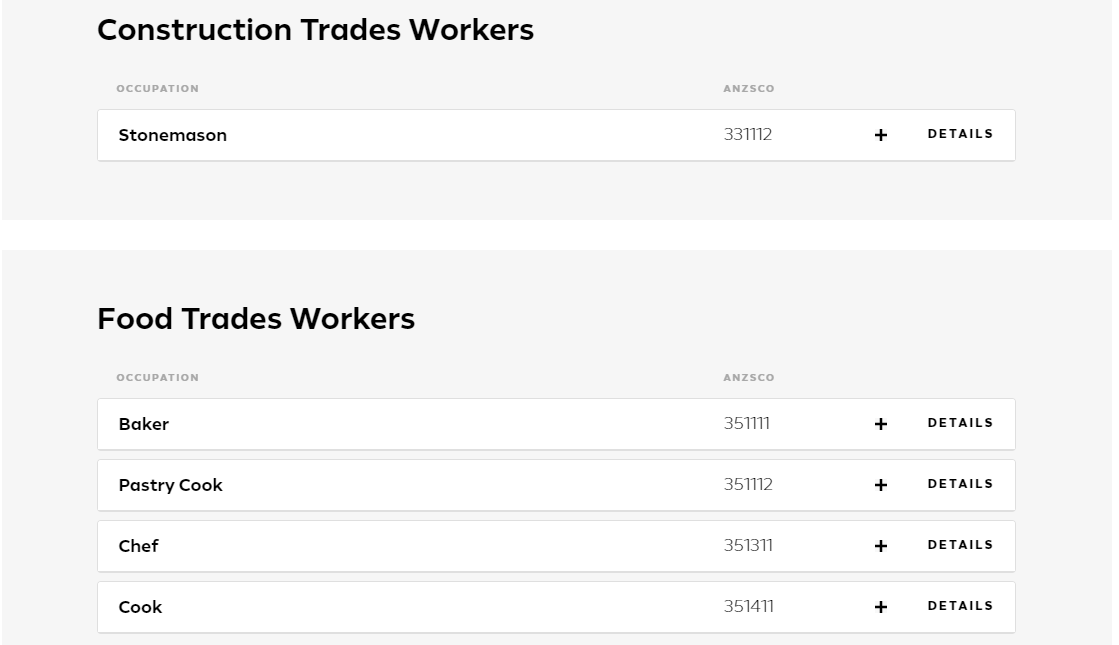The width and height of the screenshot is (1119, 645).
Task: Expand the Stonemason row plus icon
Action: 881,135
